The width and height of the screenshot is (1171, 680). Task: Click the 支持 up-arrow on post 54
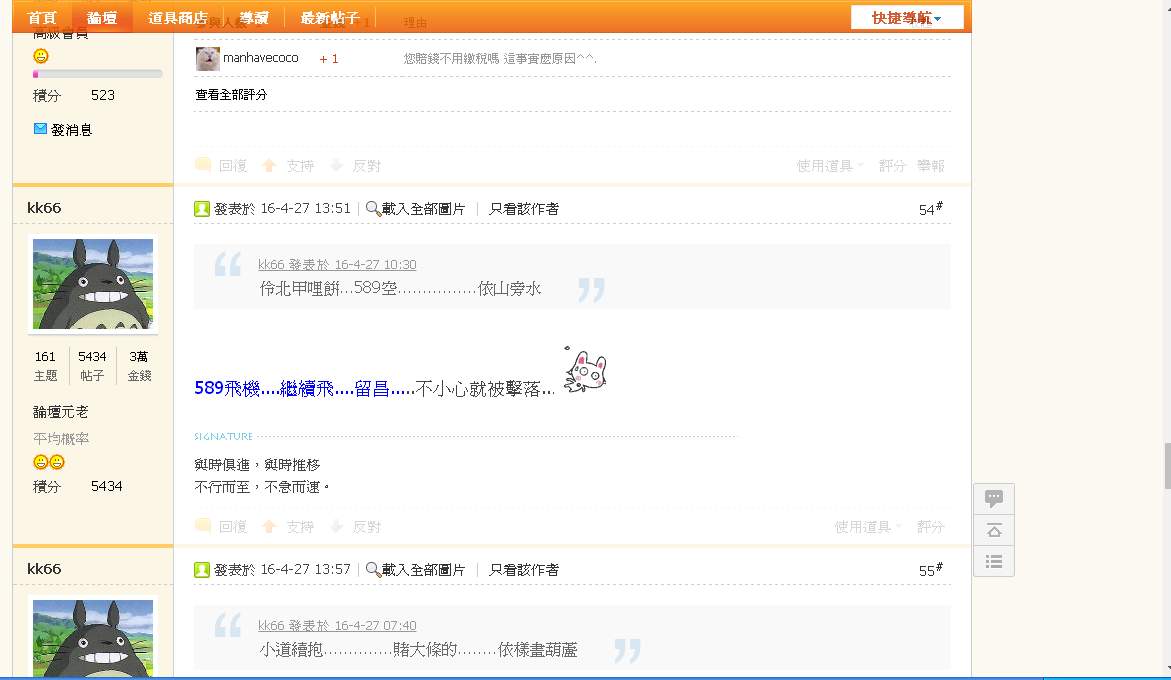[x=270, y=526]
